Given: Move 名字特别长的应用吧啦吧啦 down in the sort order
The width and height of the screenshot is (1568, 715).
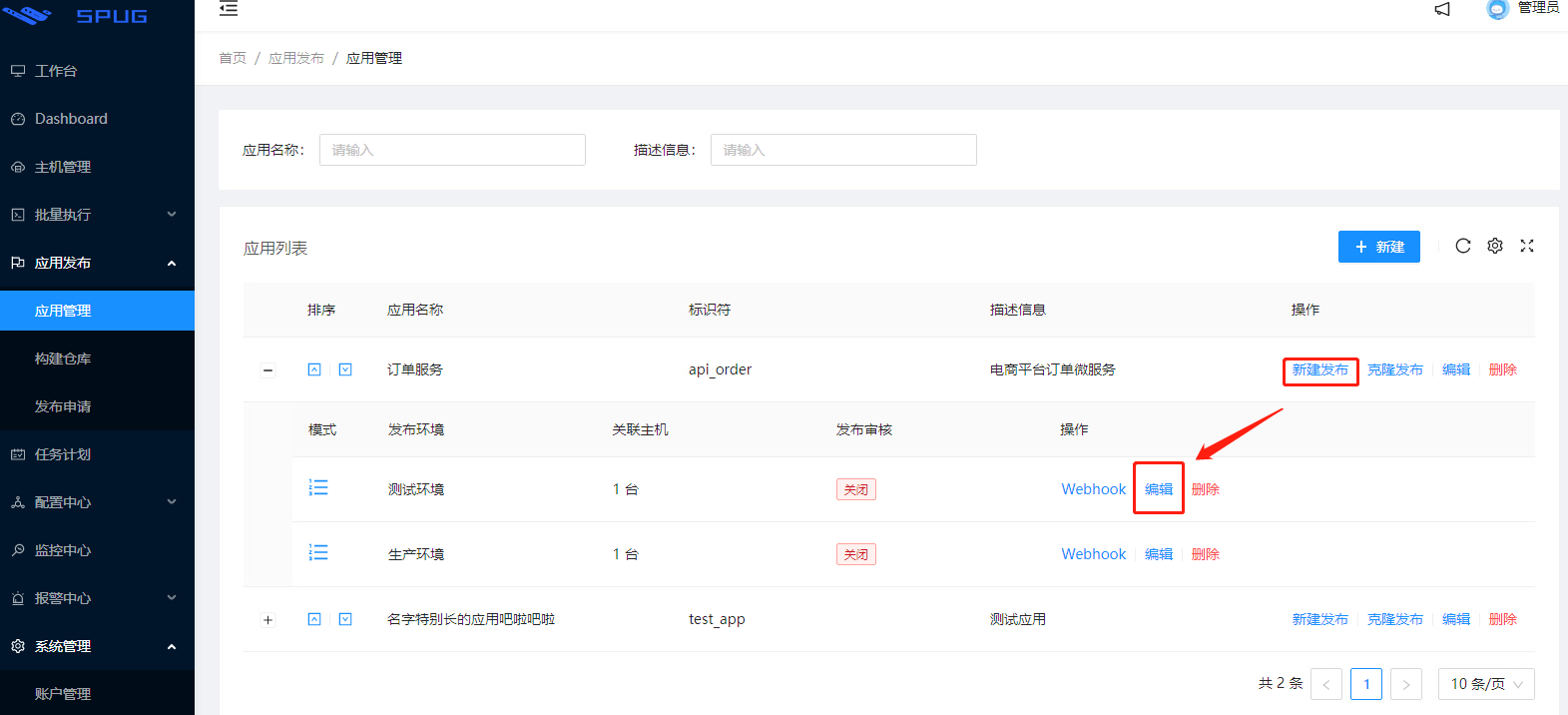Looking at the screenshot, I should click(x=345, y=619).
